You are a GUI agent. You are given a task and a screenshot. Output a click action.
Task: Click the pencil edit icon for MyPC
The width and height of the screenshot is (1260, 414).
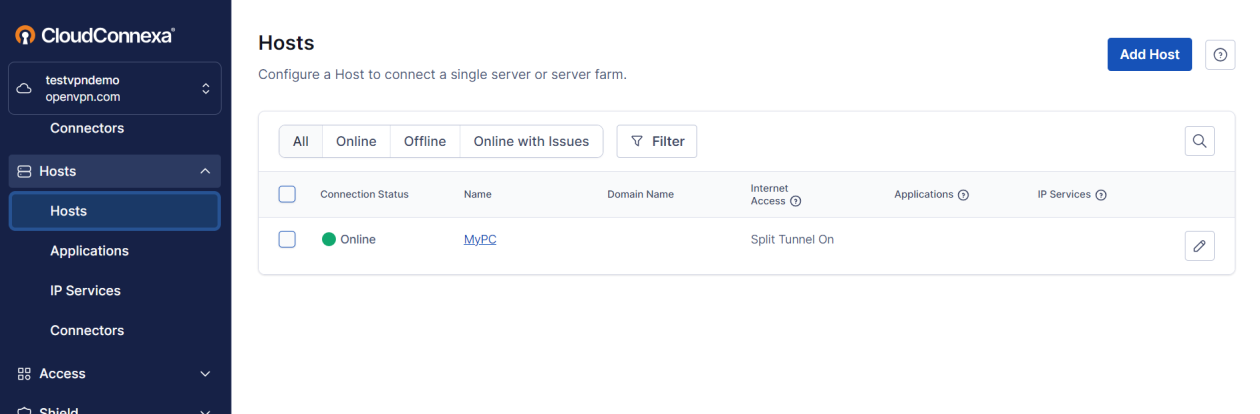coord(1199,246)
